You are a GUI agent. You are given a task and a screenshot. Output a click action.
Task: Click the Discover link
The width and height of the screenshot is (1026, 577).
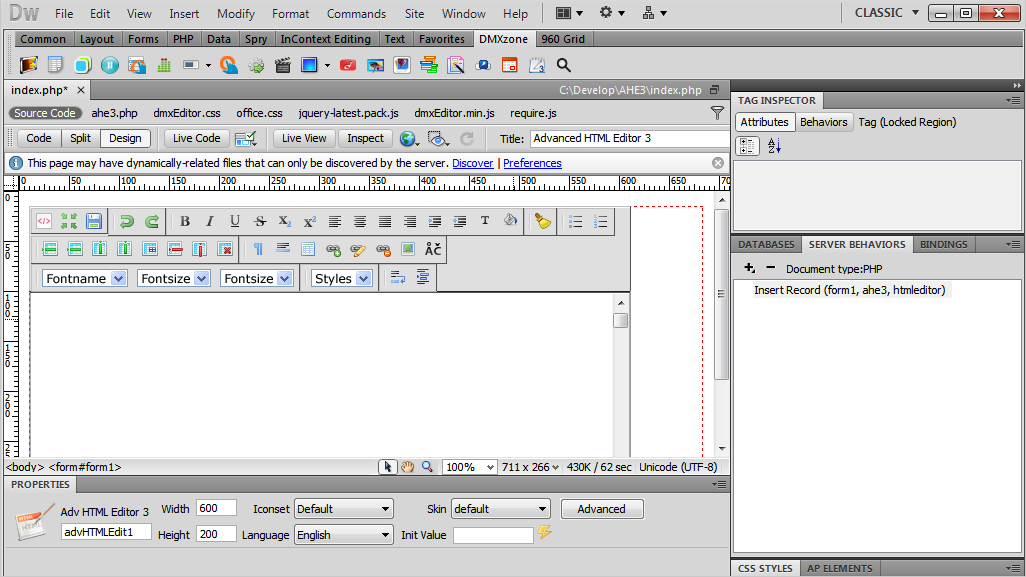pyautogui.click(x=472, y=163)
